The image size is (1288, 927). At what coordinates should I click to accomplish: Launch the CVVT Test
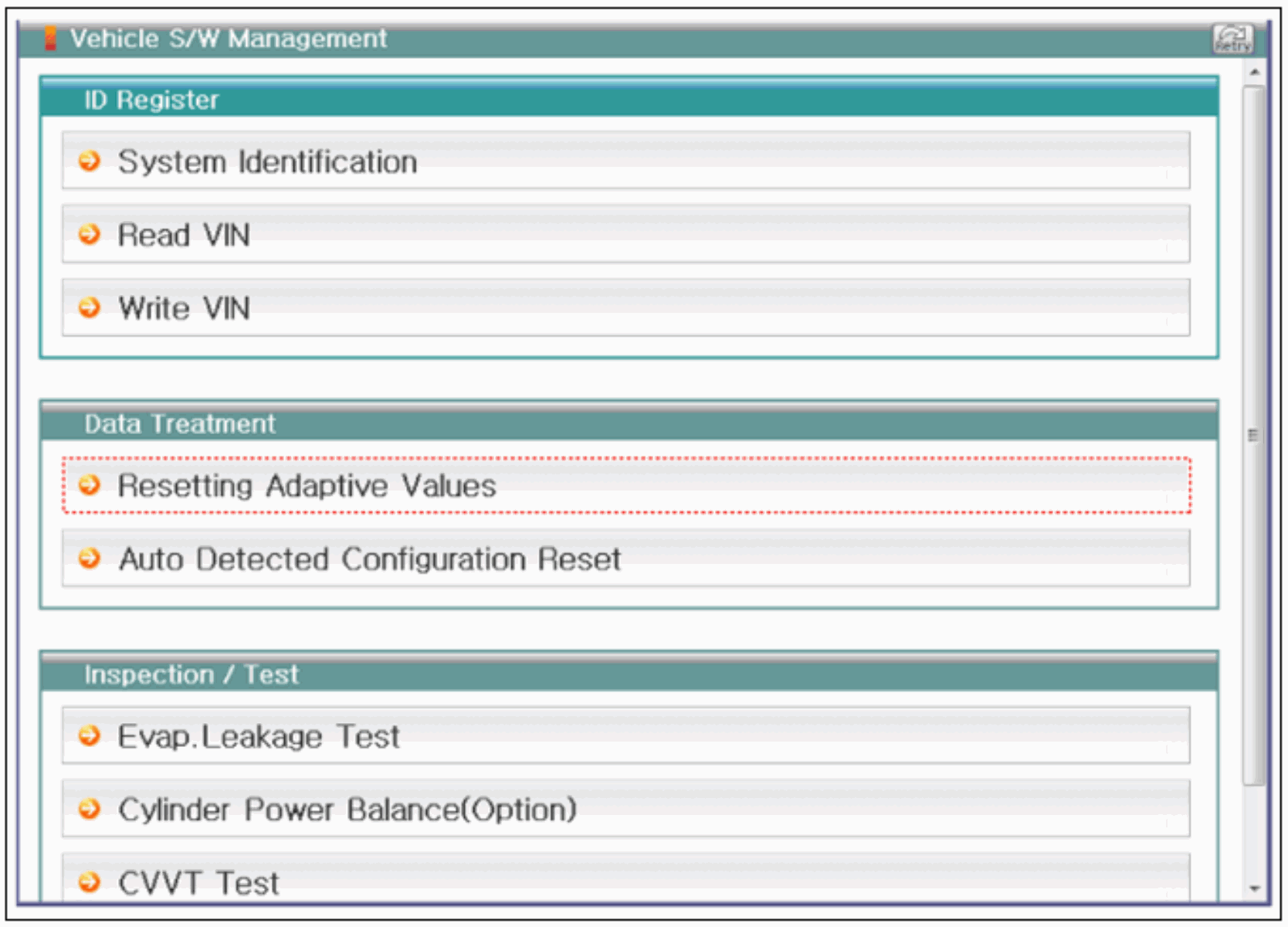pyautogui.click(x=198, y=883)
